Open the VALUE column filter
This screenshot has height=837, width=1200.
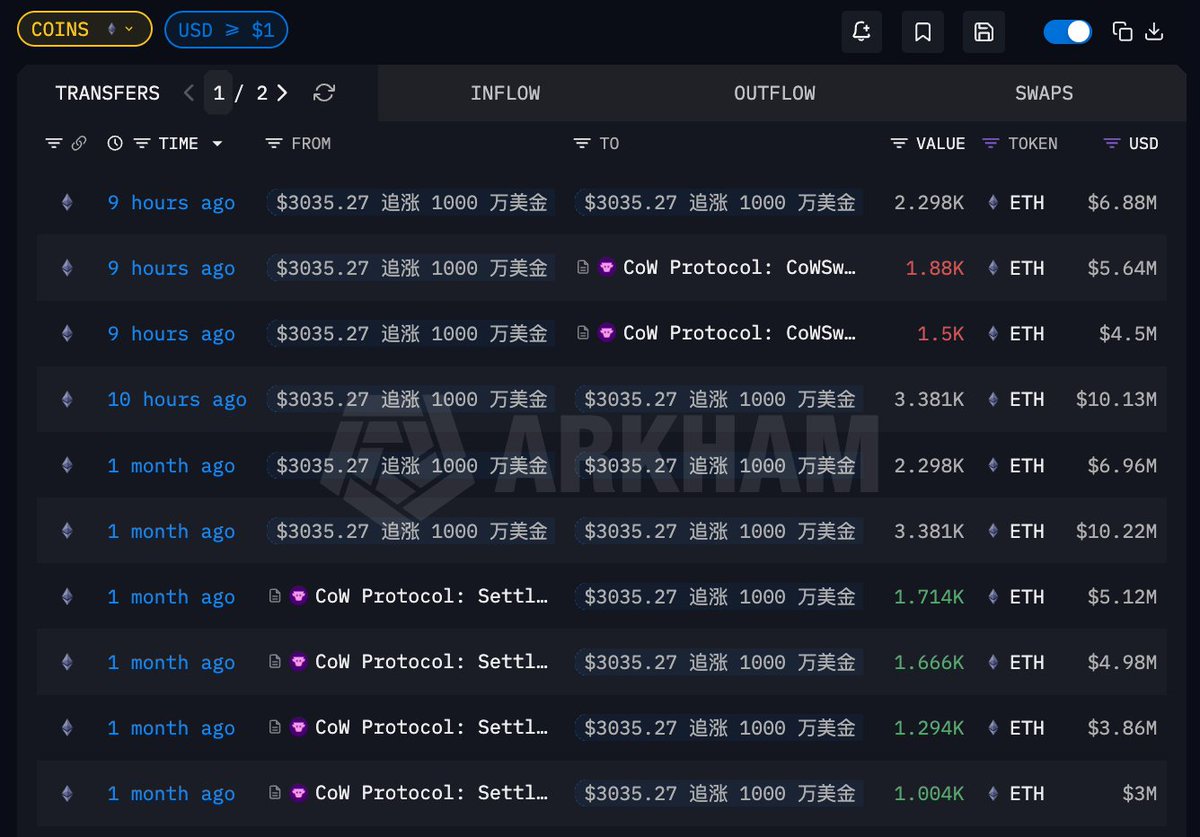[x=899, y=144]
